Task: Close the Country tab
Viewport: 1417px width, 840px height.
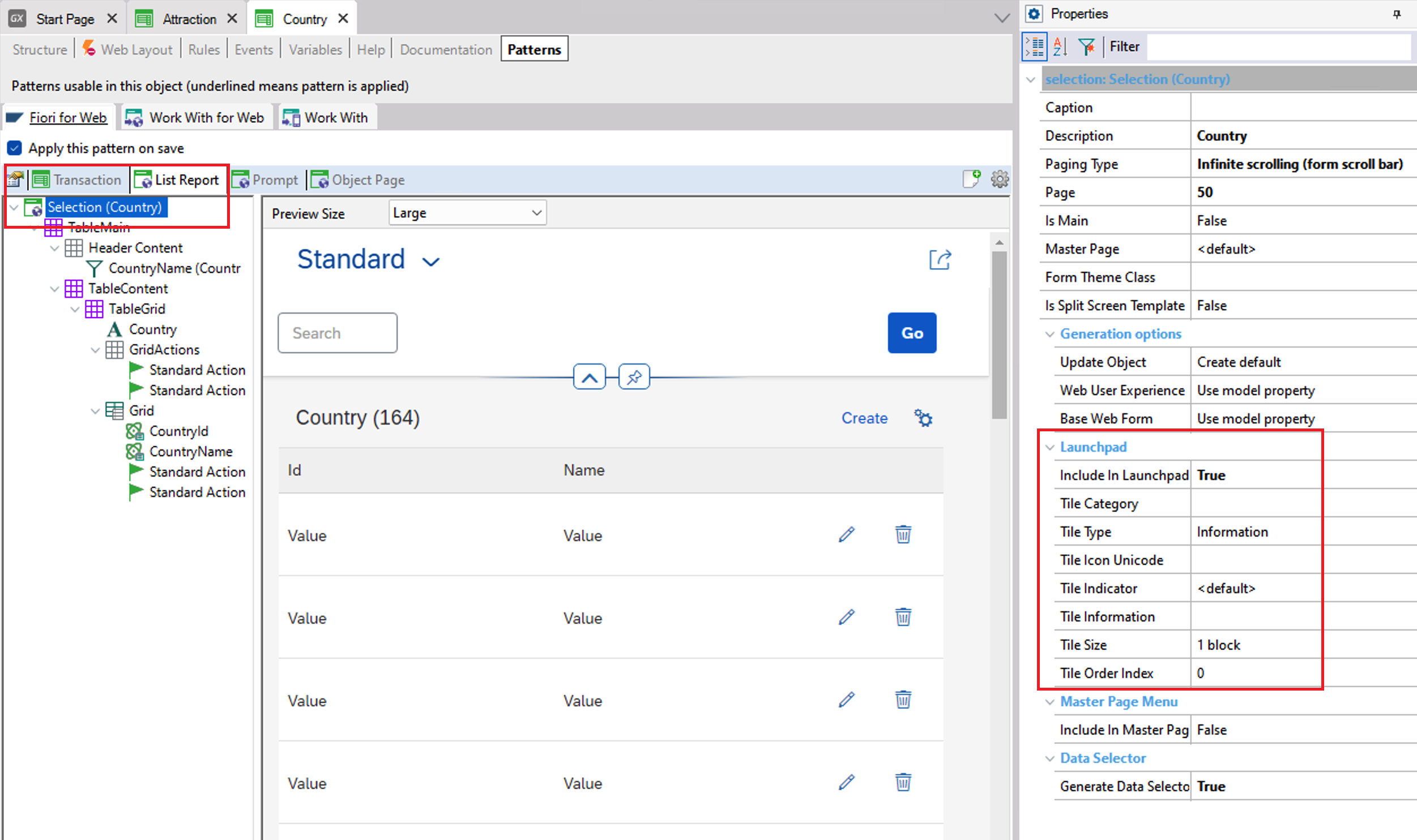Action: pyautogui.click(x=343, y=19)
